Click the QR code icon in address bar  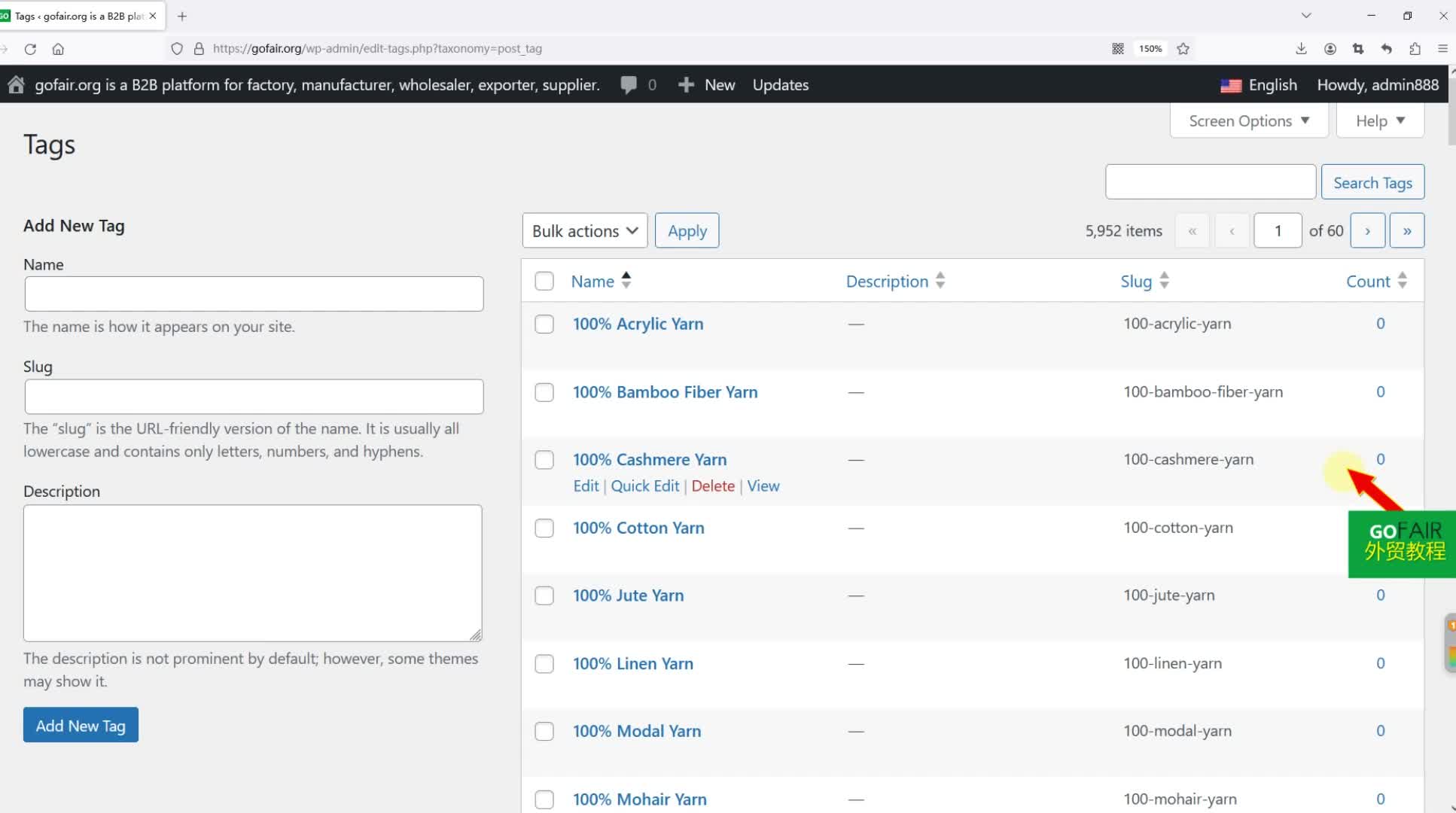(1118, 49)
